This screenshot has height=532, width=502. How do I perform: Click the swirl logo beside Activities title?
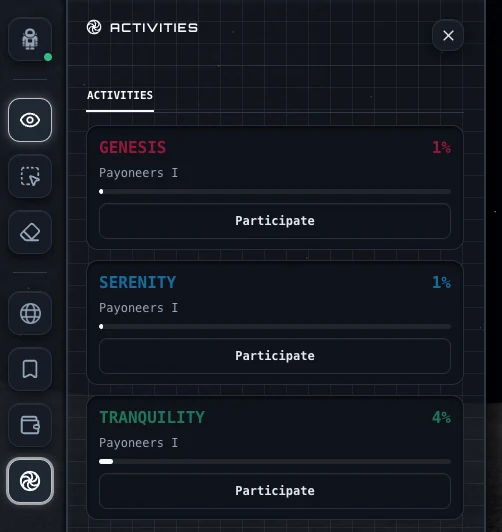click(x=94, y=27)
